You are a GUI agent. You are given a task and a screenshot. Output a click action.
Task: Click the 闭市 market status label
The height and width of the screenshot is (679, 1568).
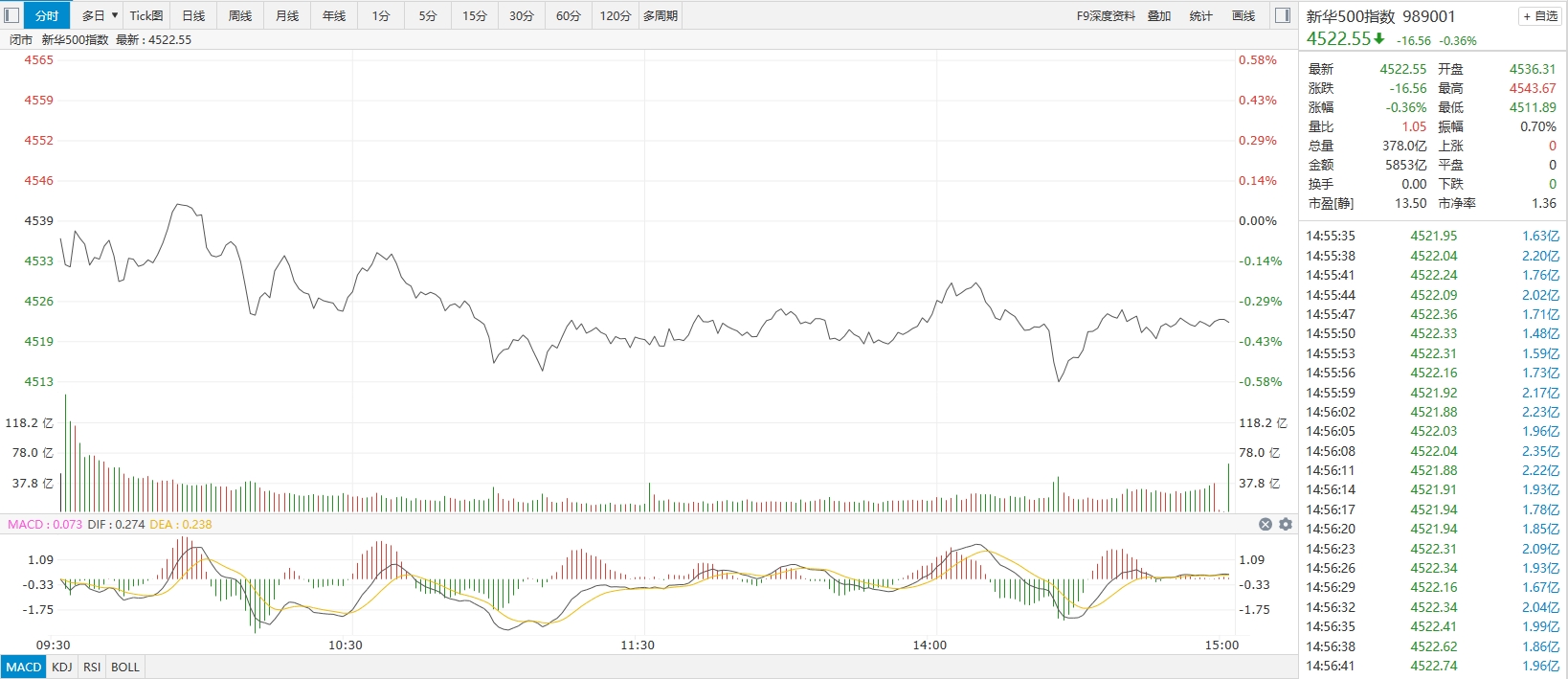click(20, 39)
